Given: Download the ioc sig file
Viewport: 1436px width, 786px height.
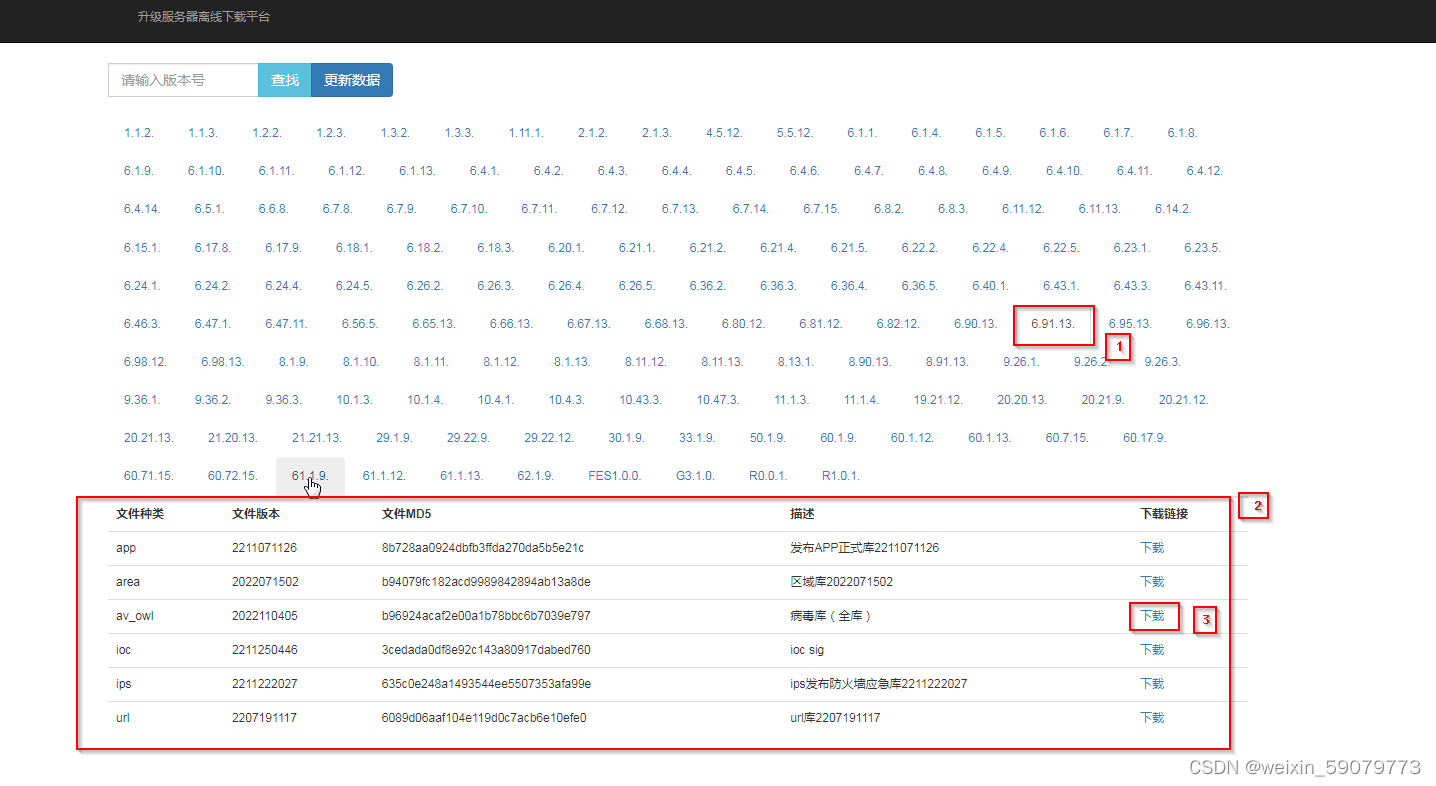Looking at the screenshot, I should pos(1151,649).
